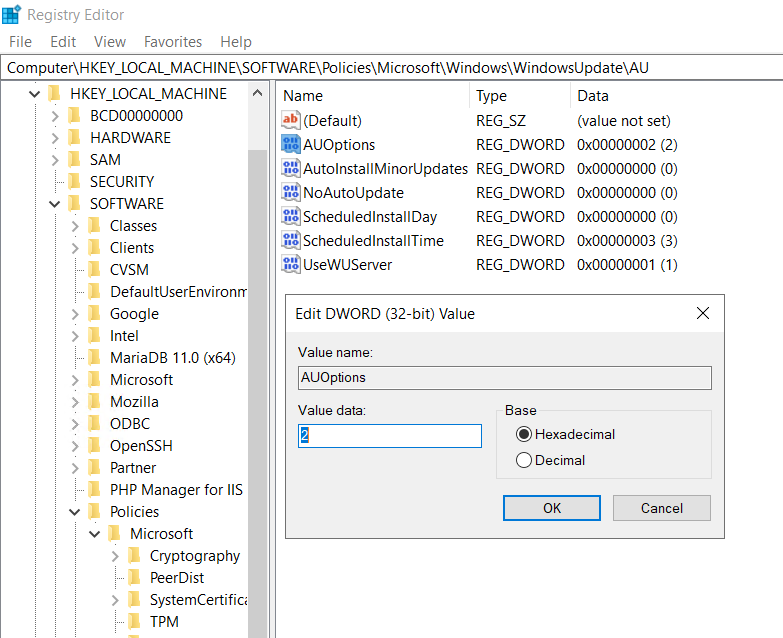Click the Value name field showing AUOptions

504,377
